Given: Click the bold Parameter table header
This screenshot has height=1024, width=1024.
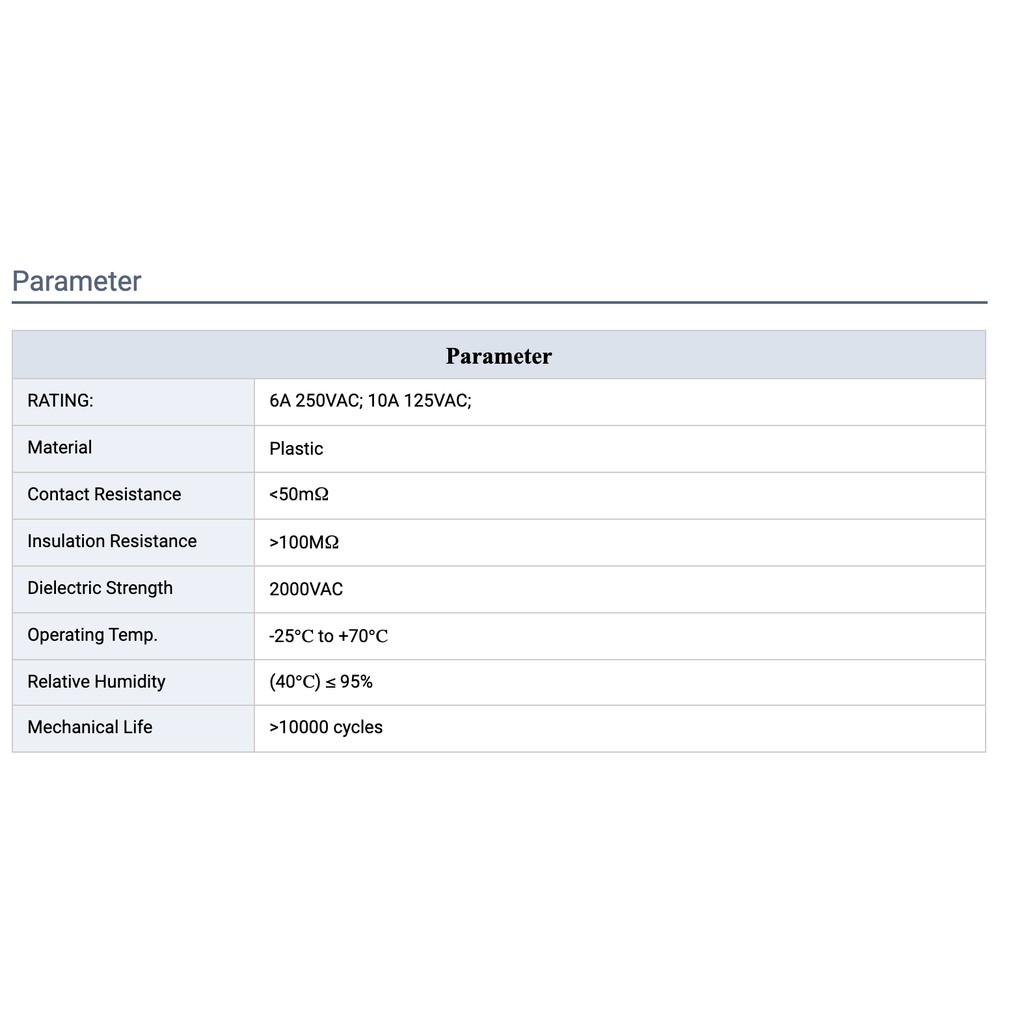Looking at the screenshot, I should pos(498,356).
